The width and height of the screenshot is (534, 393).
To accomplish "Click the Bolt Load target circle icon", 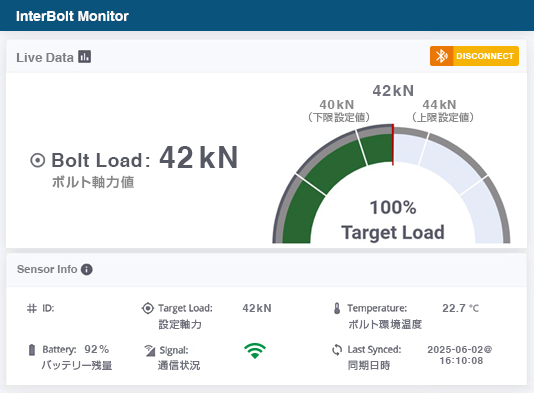I will (x=37, y=160).
